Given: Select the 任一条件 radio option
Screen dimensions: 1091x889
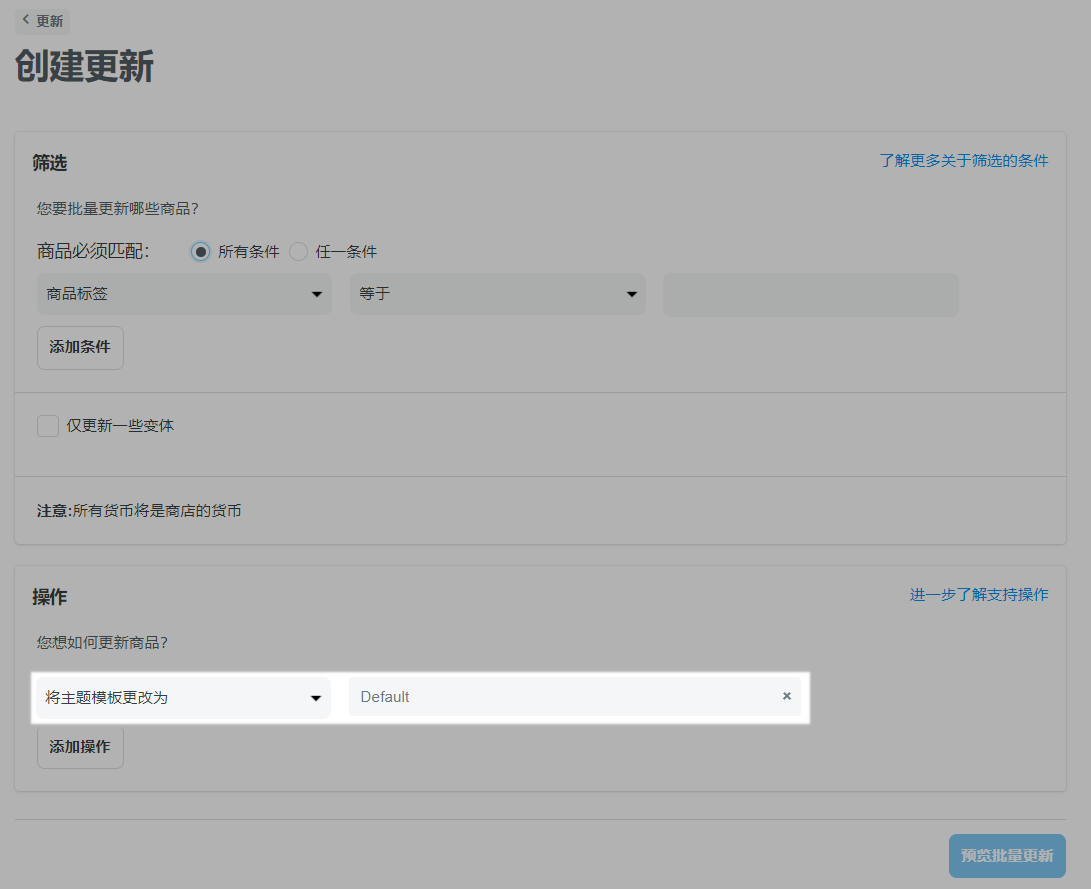Looking at the screenshot, I should pyautogui.click(x=298, y=252).
